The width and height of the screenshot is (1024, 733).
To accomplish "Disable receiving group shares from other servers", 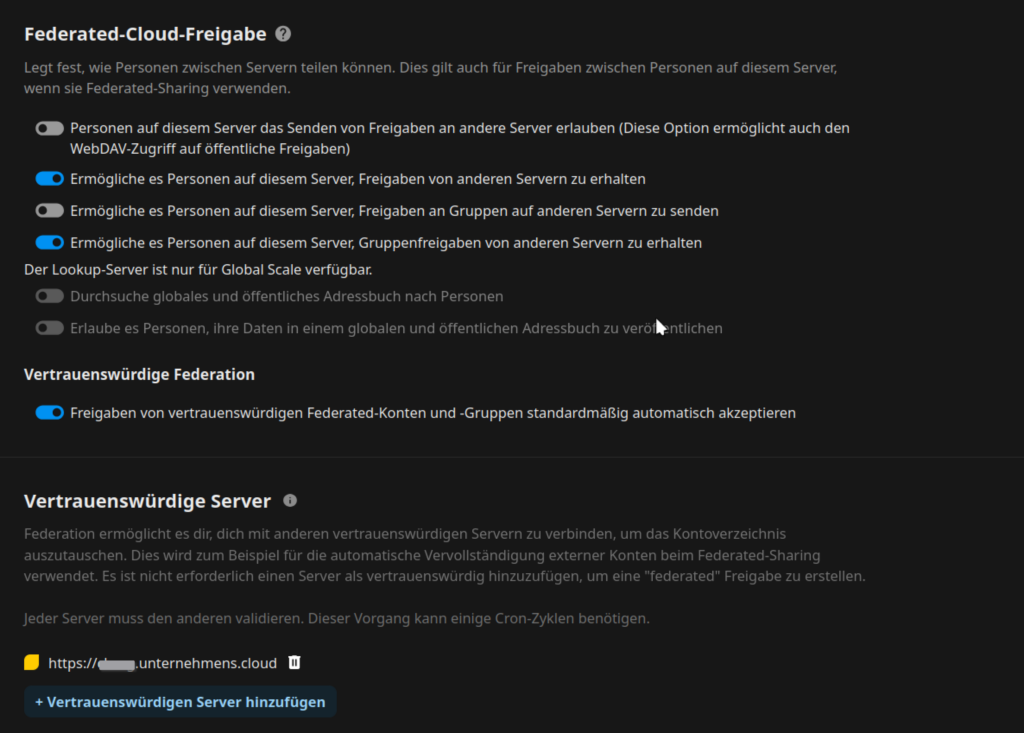I will point(49,242).
